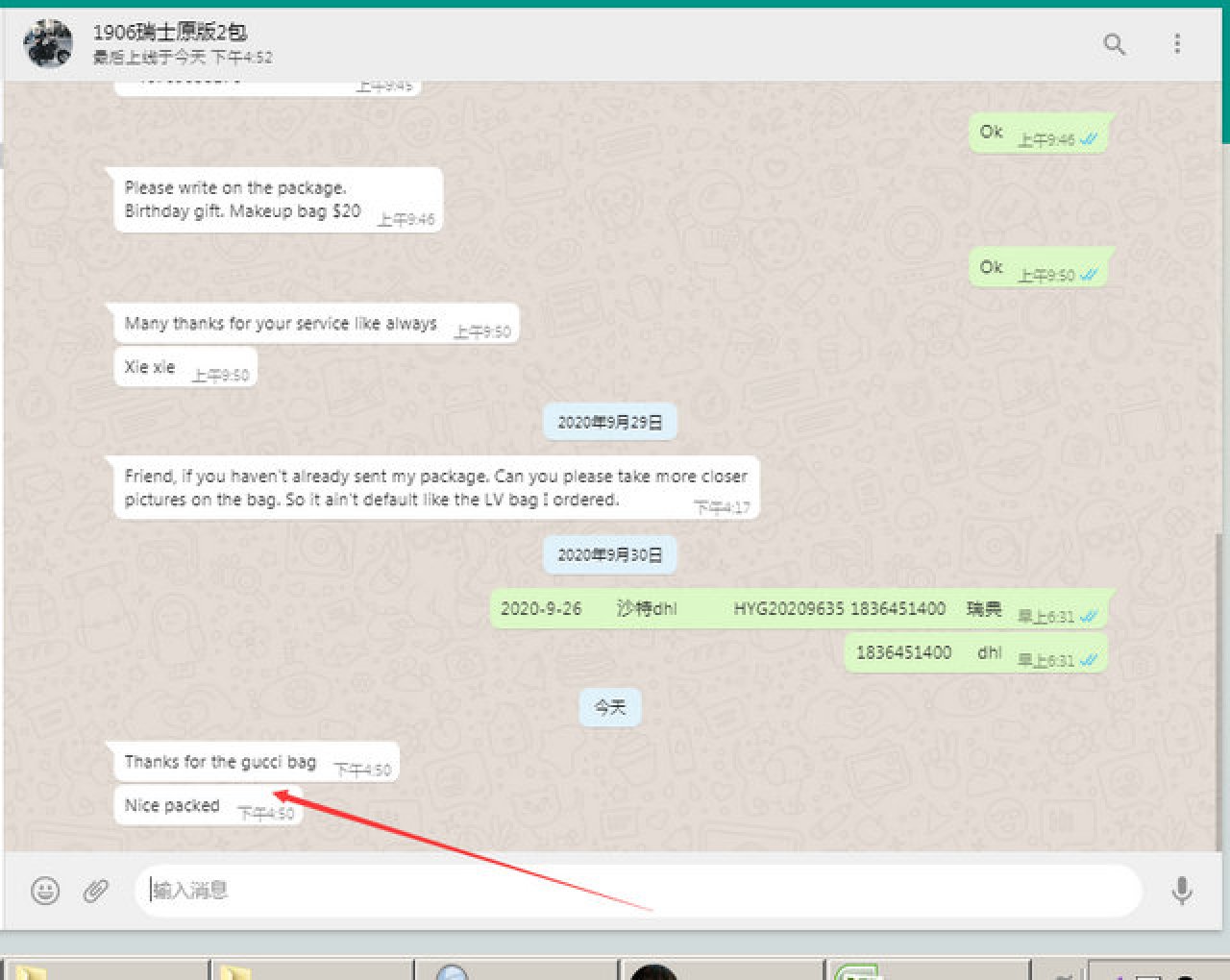Click the paperclip attach icon
Screen dimensions: 1230x980
tap(95, 891)
